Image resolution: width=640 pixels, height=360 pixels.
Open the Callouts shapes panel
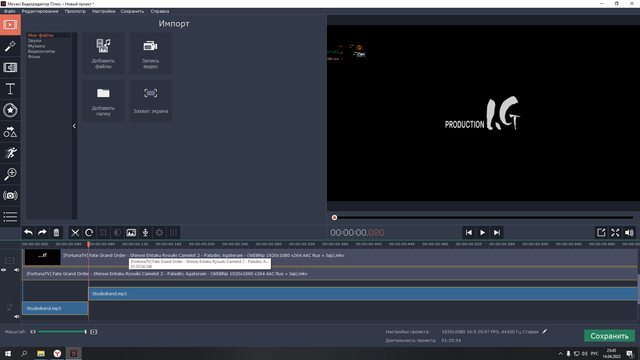click(10, 132)
